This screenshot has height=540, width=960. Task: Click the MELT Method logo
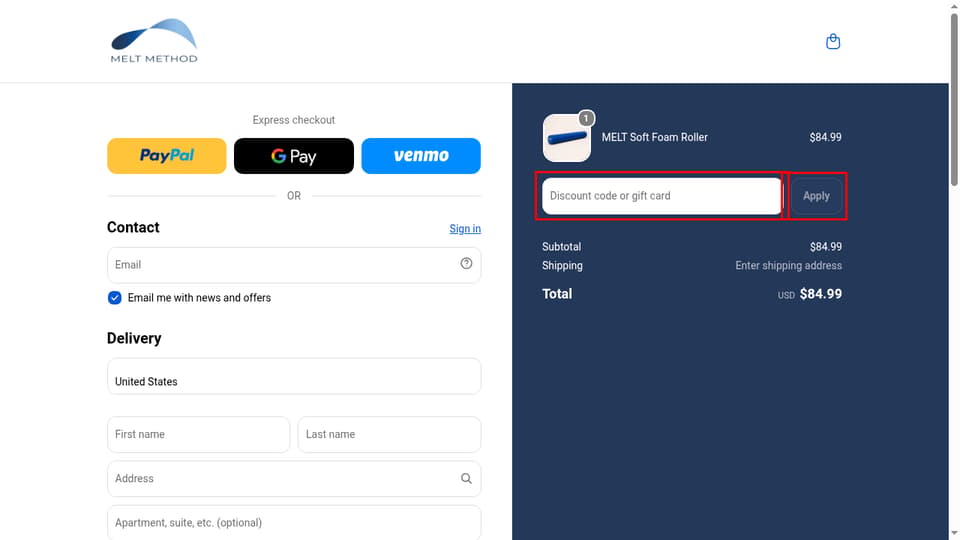click(154, 40)
